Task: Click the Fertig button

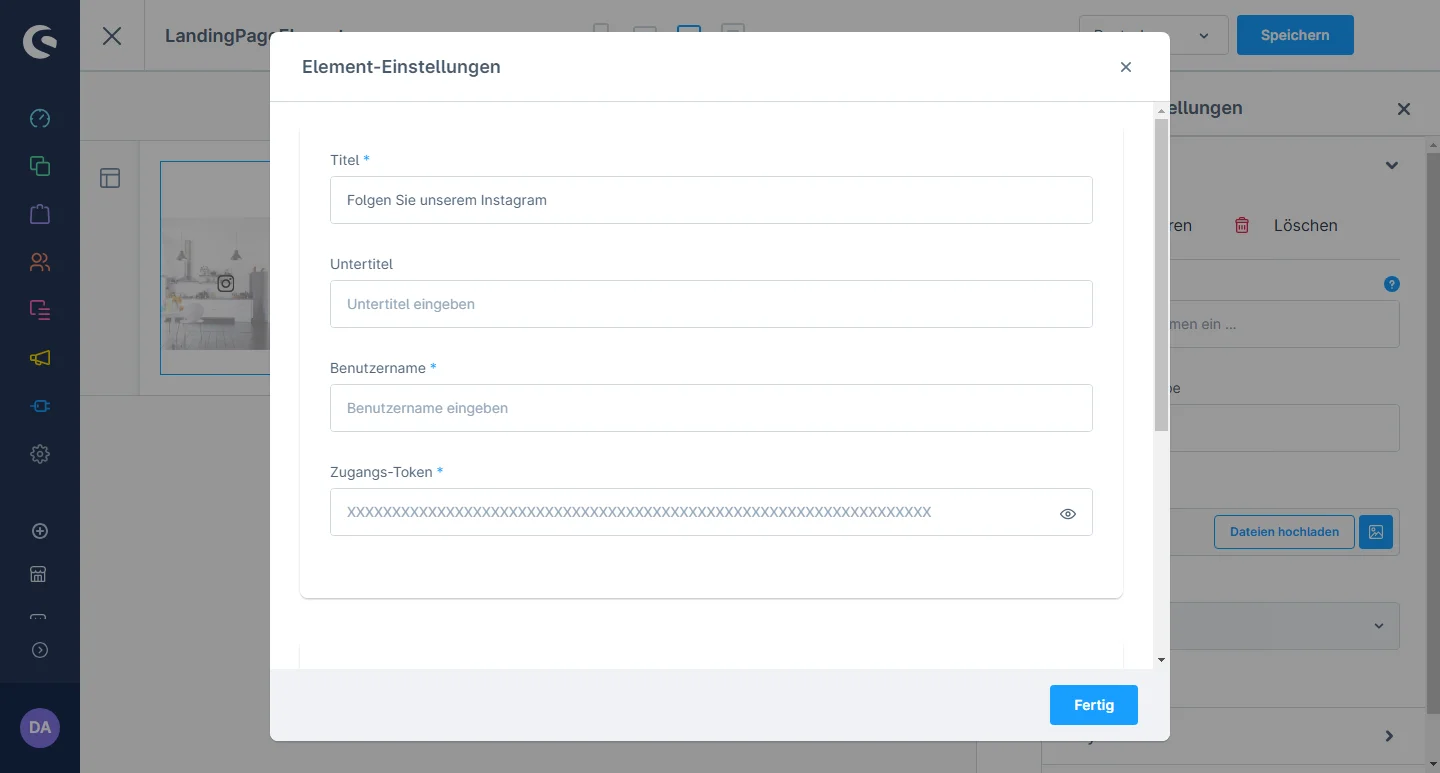Action: [x=1093, y=705]
